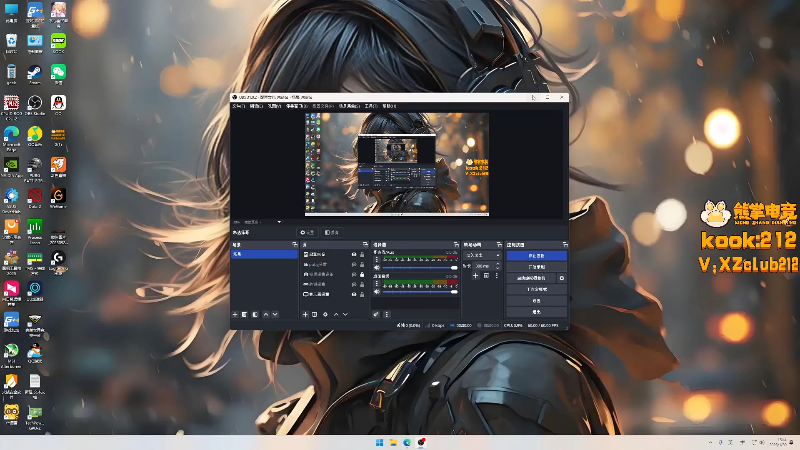Pop out the Scene Transitions dock icon
Screen dimensions: 800x450
click(499, 245)
